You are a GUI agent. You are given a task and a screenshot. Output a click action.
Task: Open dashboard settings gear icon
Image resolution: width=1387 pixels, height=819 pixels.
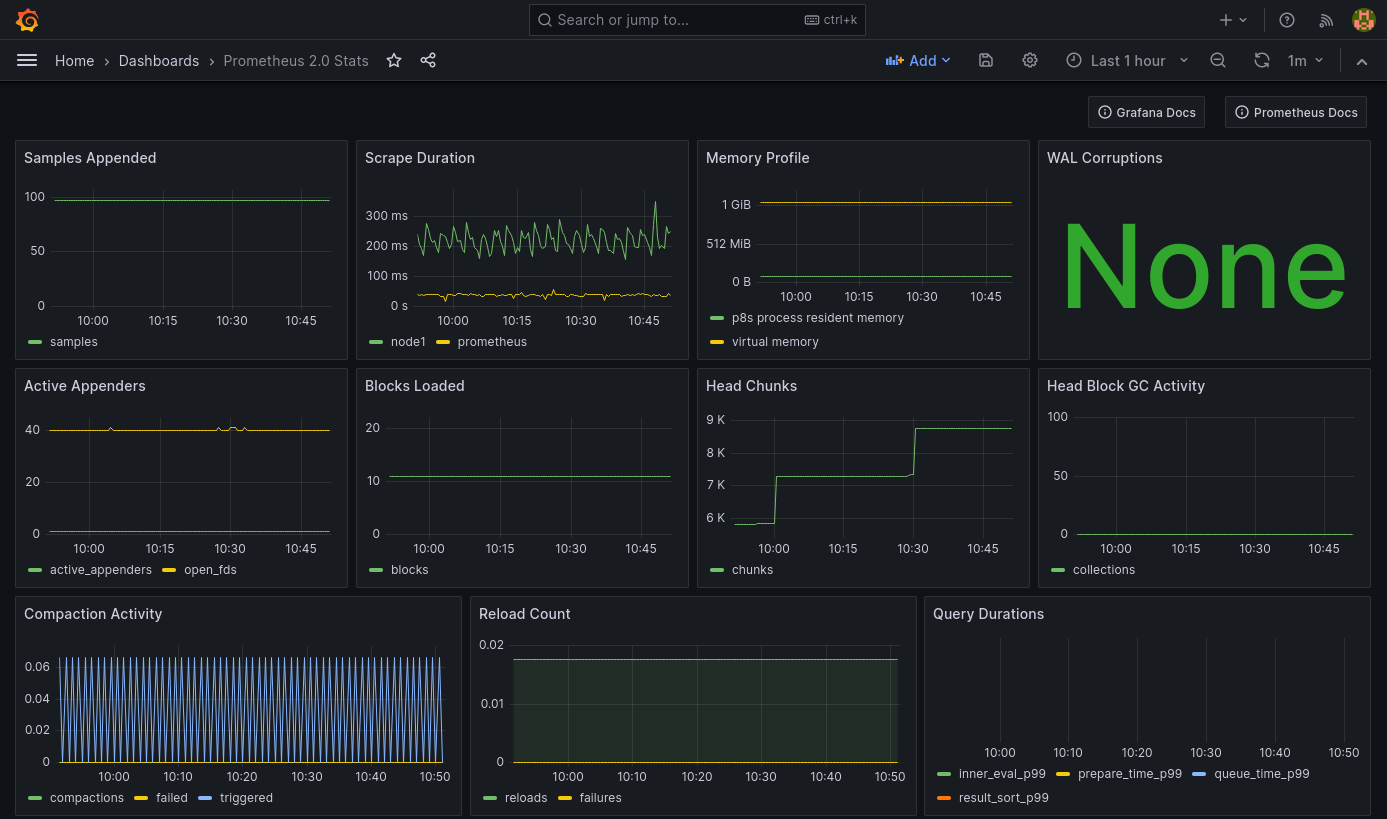(x=1030, y=61)
